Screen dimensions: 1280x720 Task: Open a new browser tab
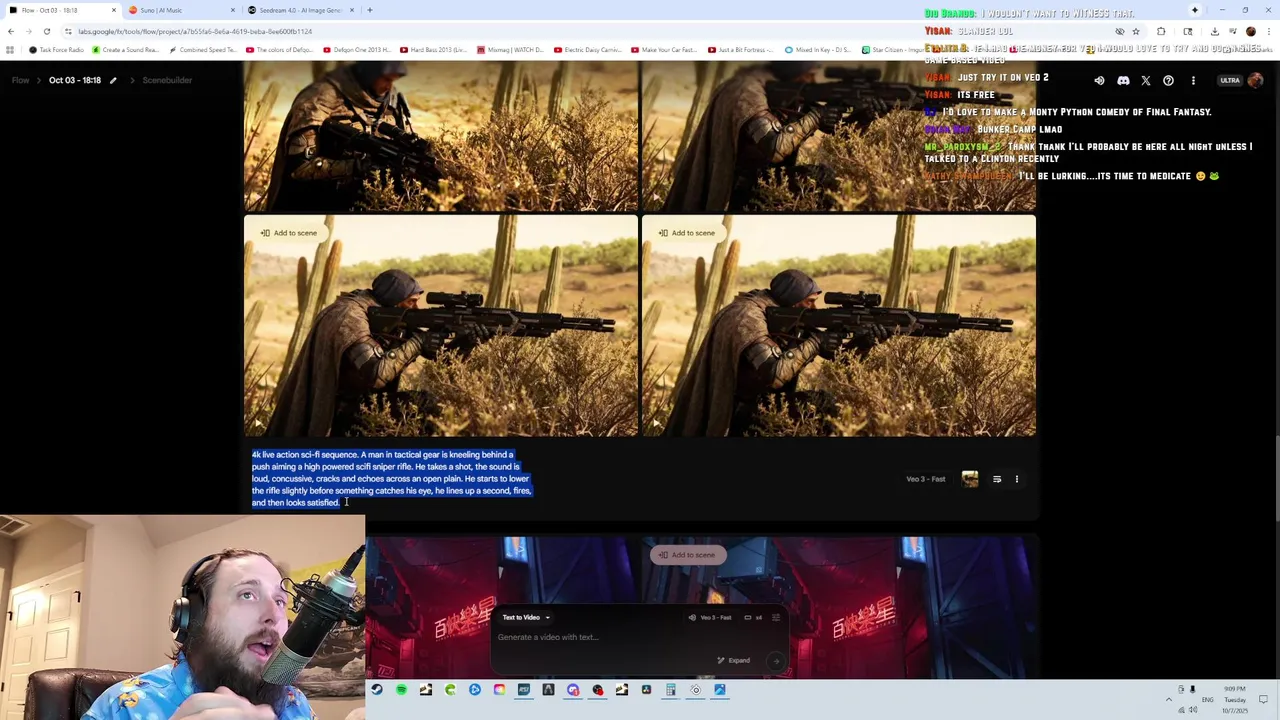370,10
